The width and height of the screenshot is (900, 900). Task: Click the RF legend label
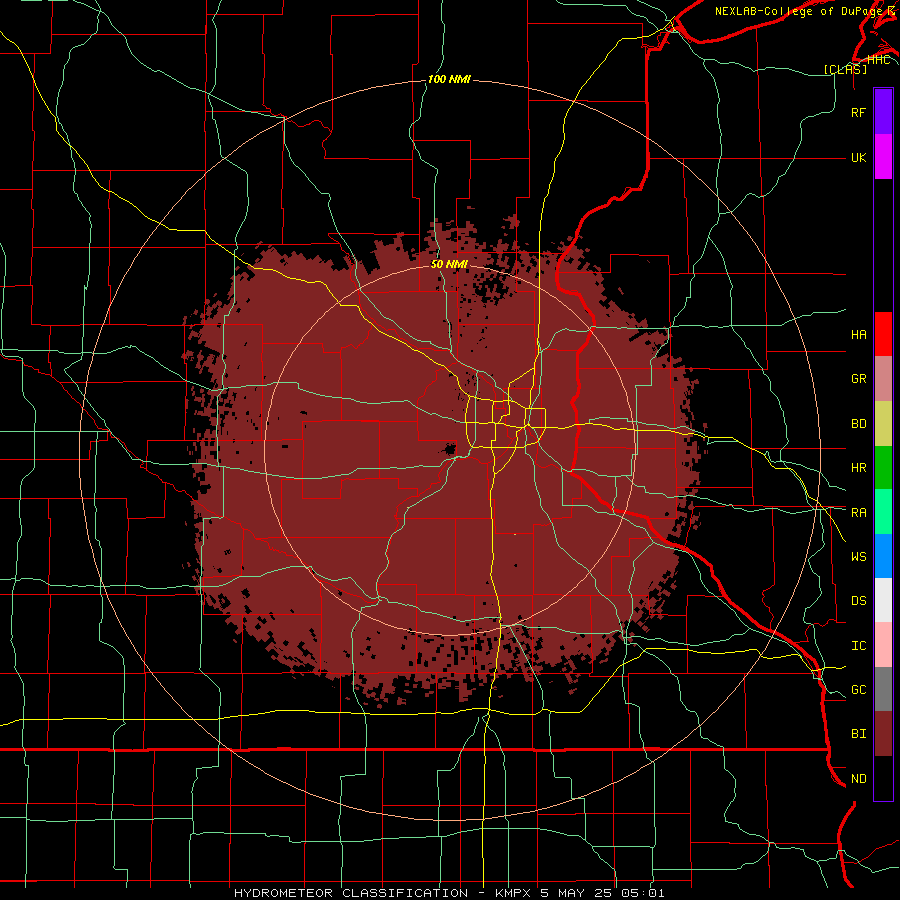pyautogui.click(x=859, y=112)
